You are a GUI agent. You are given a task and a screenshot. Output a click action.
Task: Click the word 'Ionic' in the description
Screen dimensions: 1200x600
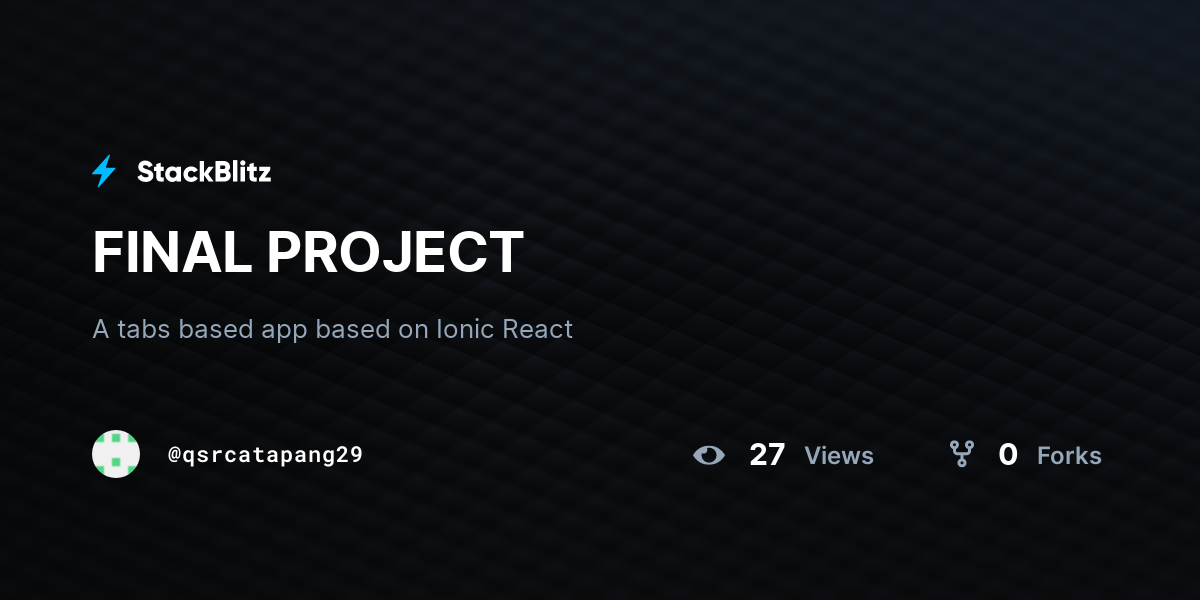(x=465, y=329)
